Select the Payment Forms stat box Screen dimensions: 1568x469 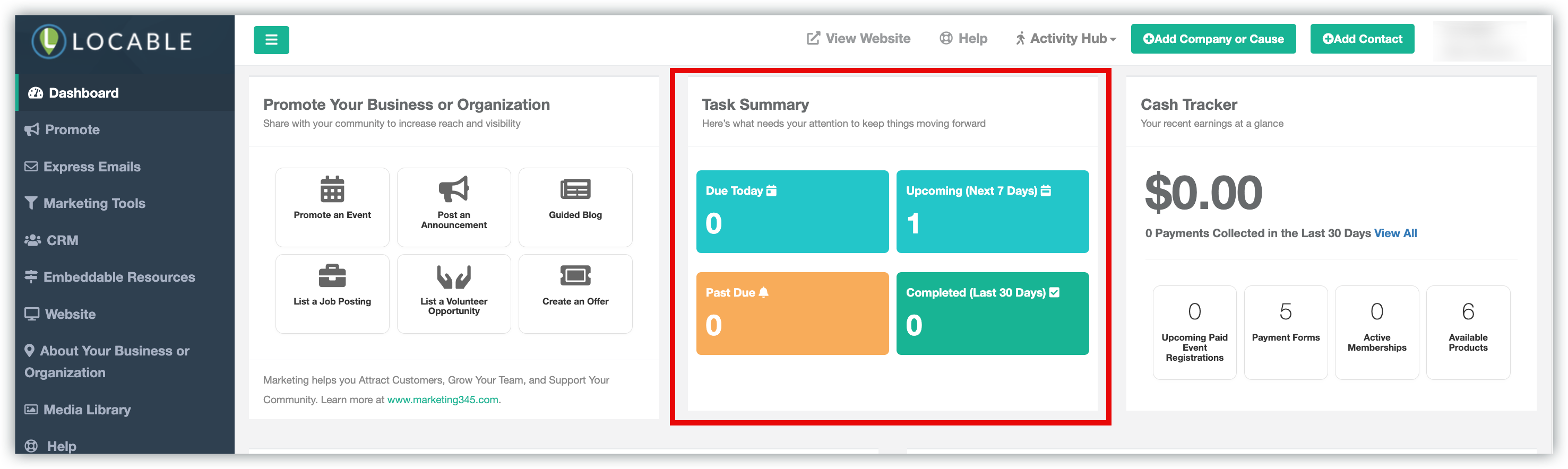coord(1285,332)
